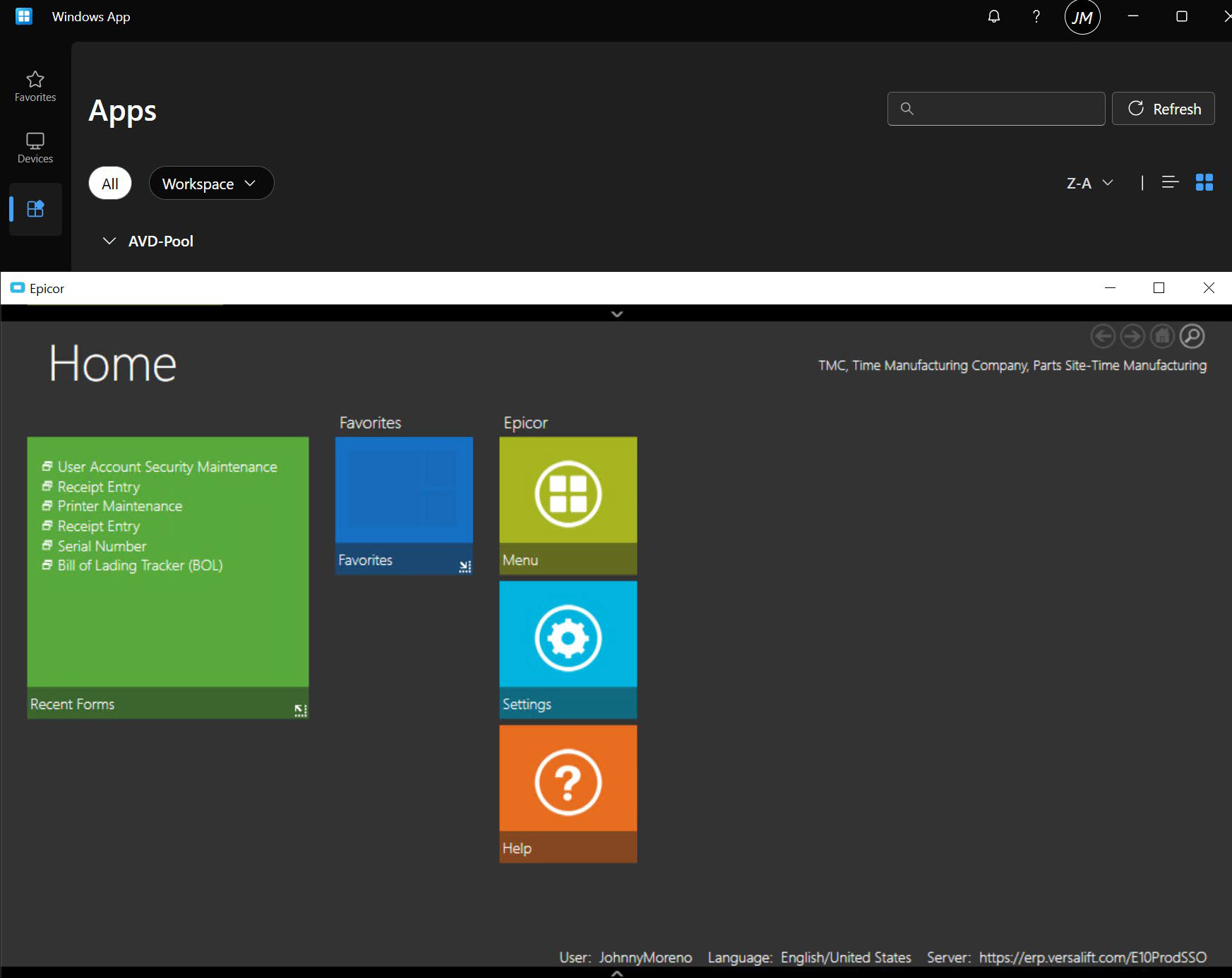The image size is (1232, 978).
Task: Expand the top Epicor panel chevron
Action: pos(617,314)
